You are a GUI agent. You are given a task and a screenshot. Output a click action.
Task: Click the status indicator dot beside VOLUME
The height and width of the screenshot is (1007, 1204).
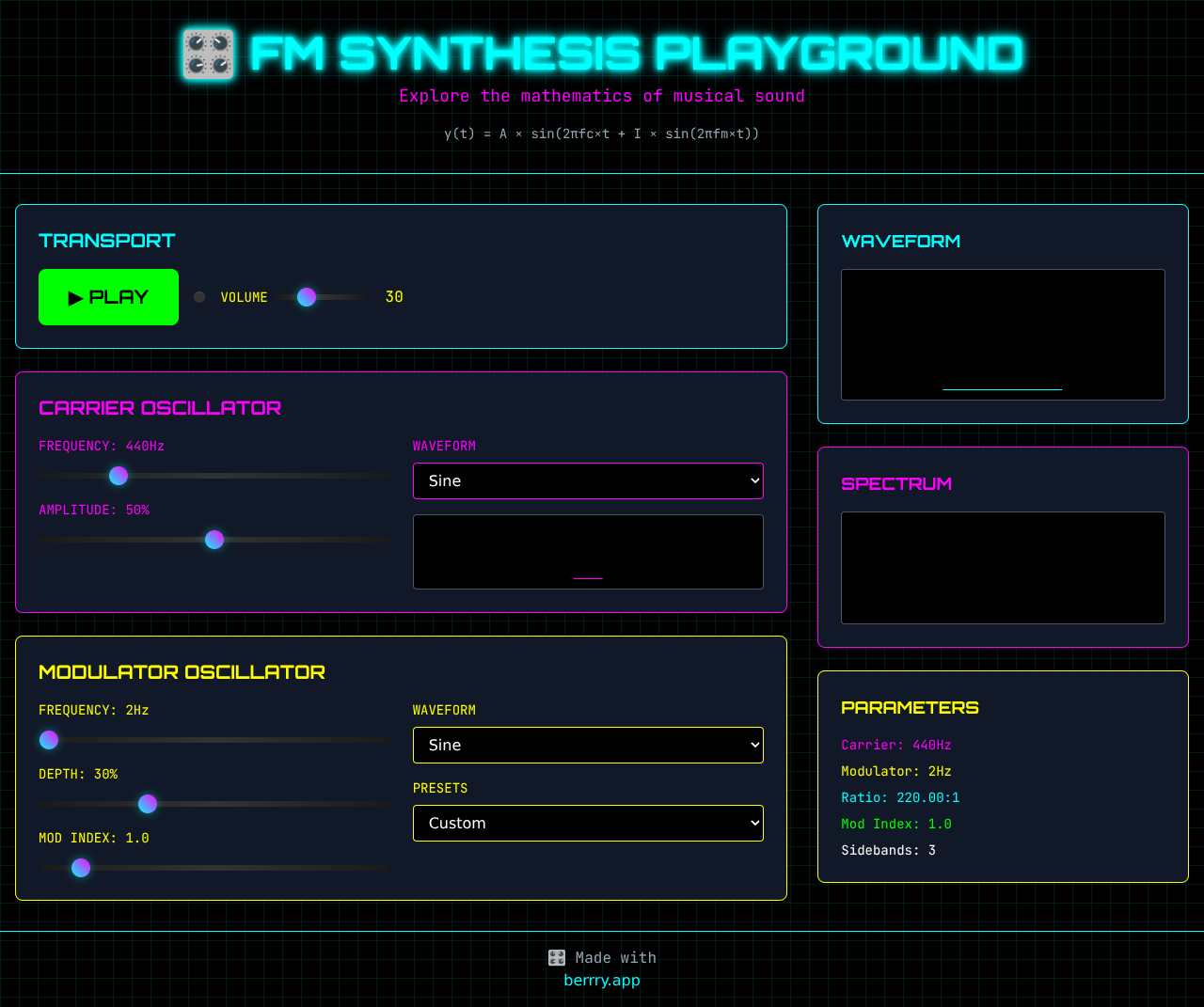(199, 296)
